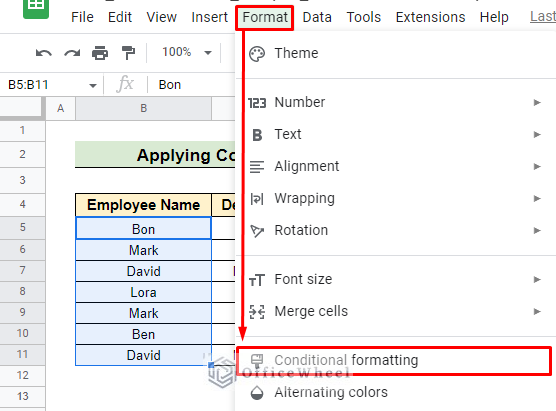Click the Mark cell in row 6
Screen dimensions: 556x411
(143, 250)
